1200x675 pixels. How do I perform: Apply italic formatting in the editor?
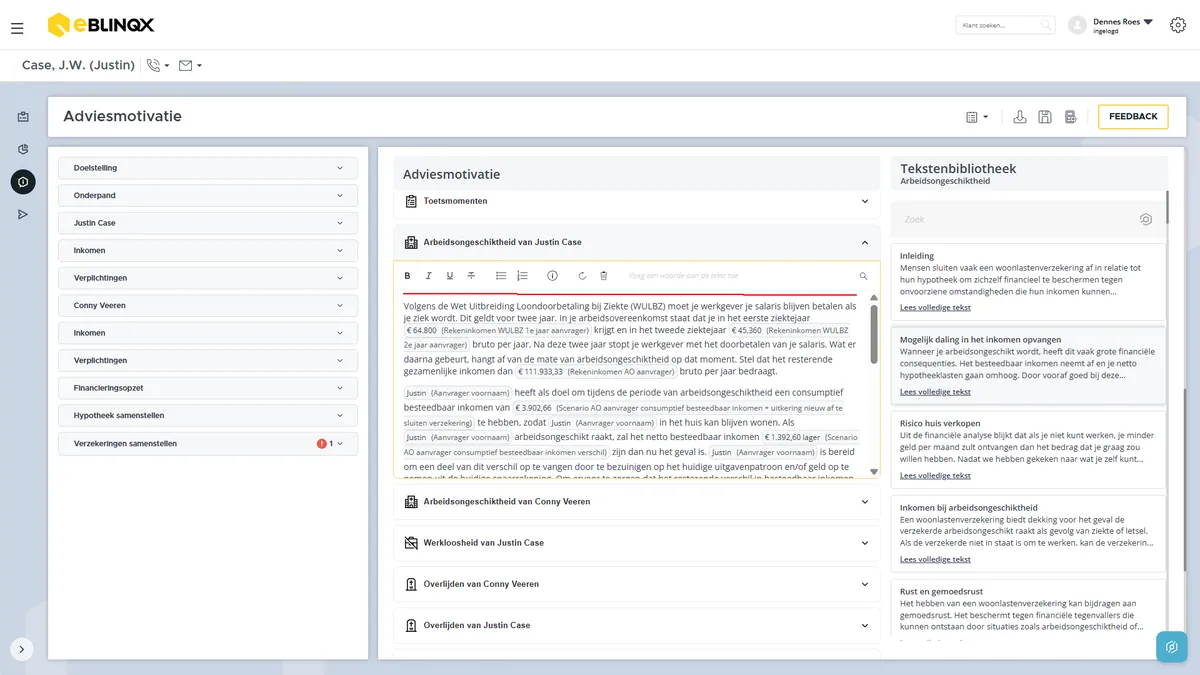(428, 275)
